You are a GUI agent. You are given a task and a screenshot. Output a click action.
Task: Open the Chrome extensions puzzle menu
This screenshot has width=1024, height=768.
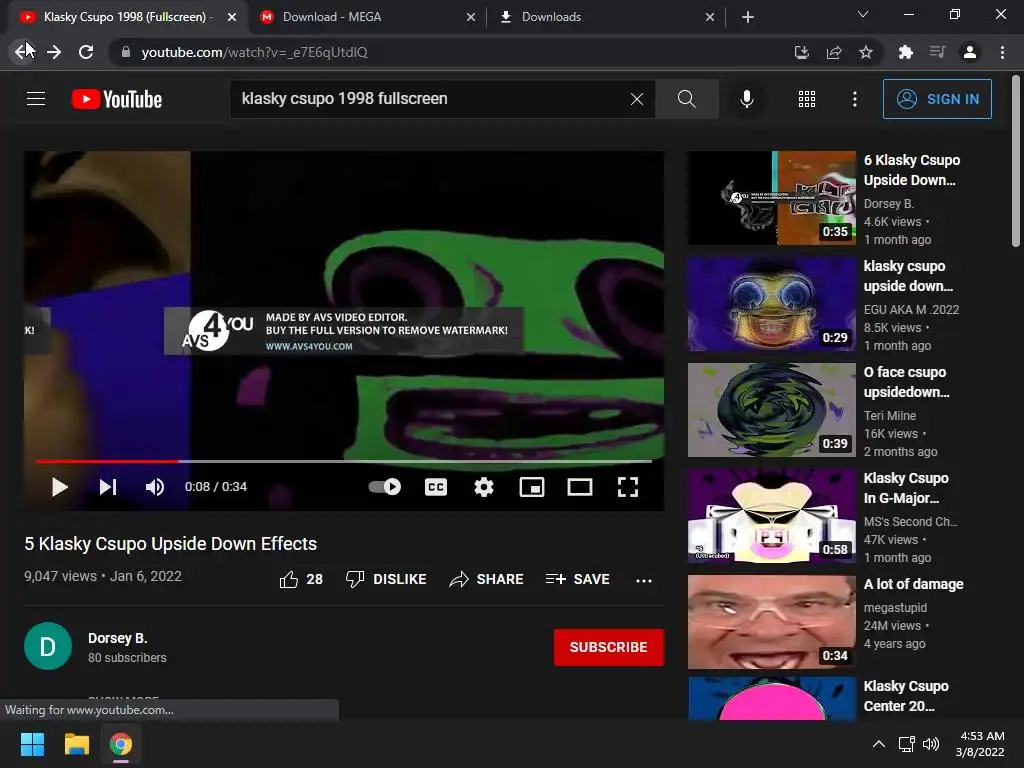(905, 52)
